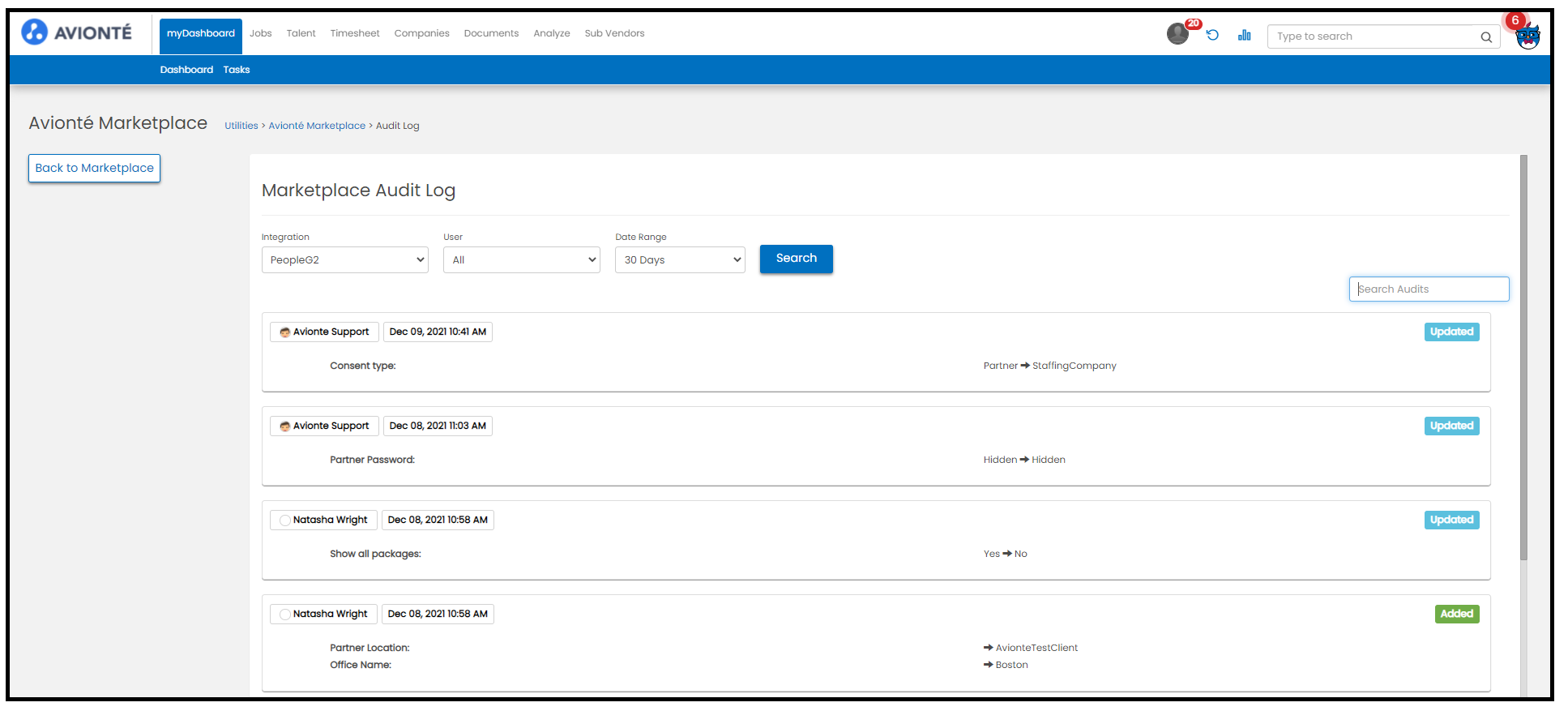Open the Timesheet menu
The width and height of the screenshot is (1568, 711).
355,33
